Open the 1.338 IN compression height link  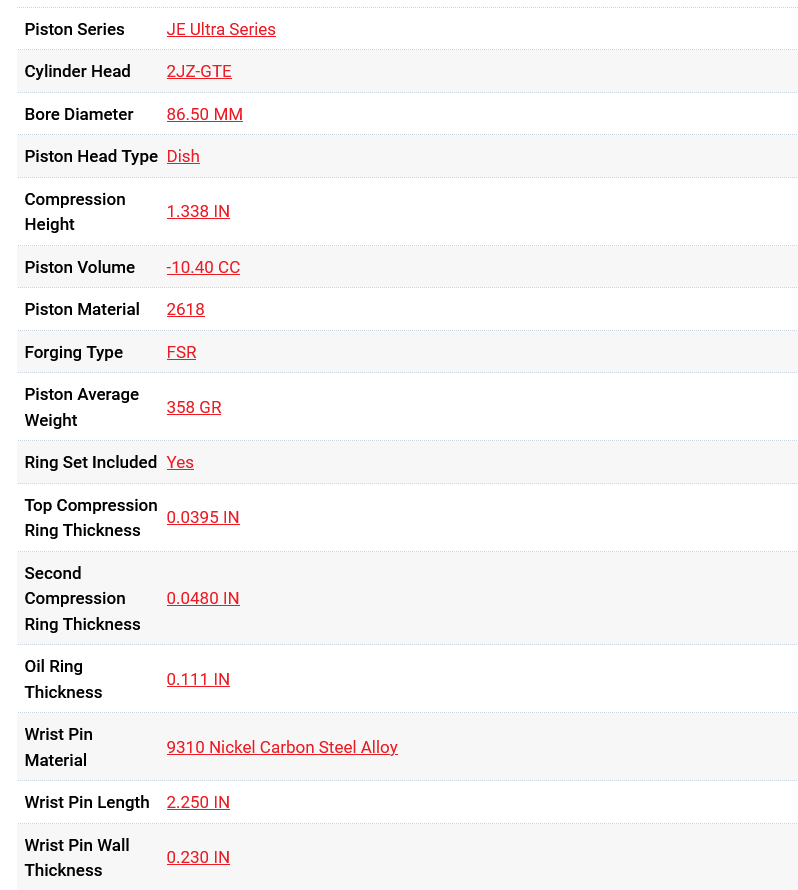[198, 211]
